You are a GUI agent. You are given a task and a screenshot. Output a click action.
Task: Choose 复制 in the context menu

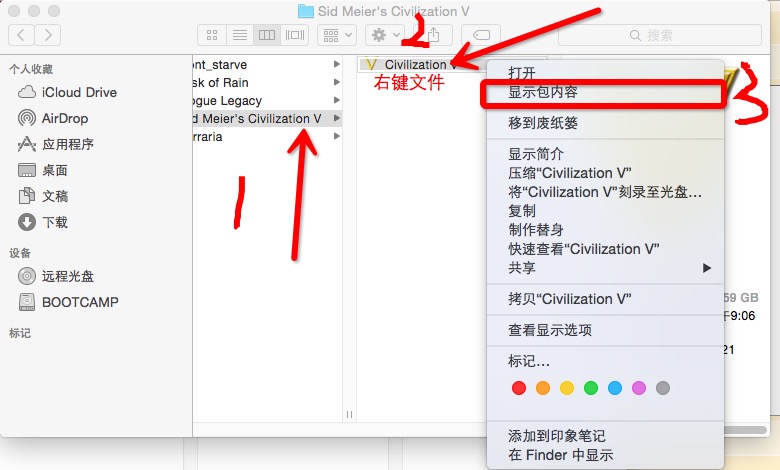[x=605, y=210]
